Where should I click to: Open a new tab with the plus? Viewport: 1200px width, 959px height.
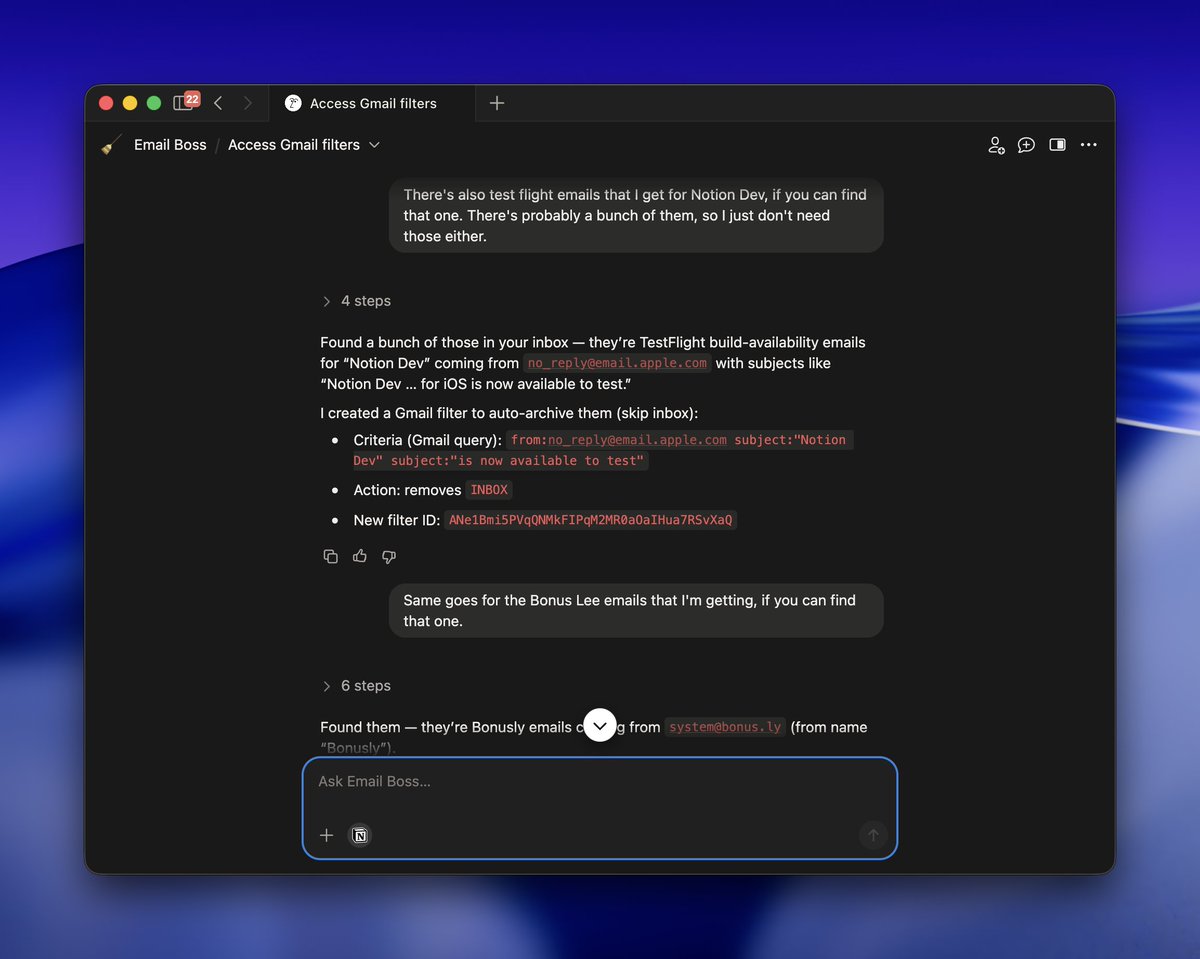(497, 103)
